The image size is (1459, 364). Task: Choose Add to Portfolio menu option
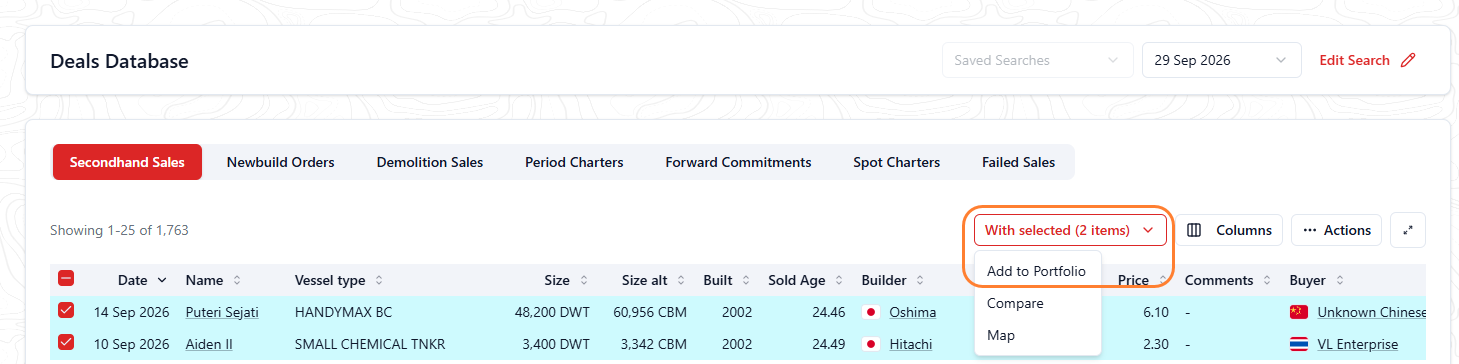tap(1036, 271)
